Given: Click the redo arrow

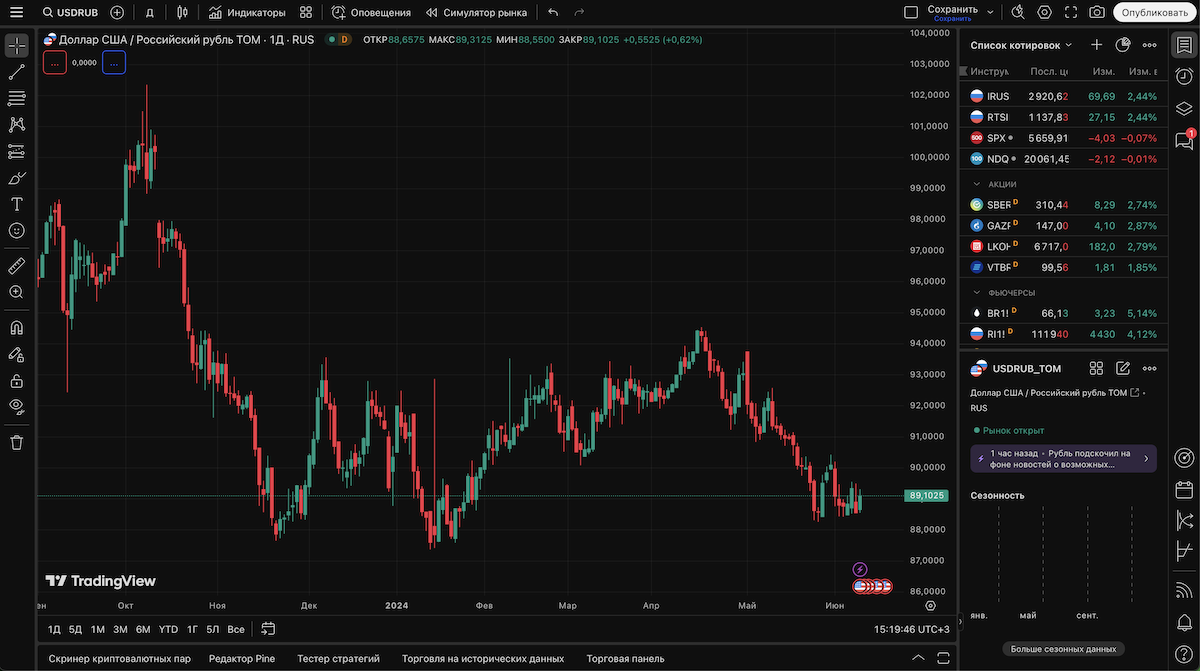Looking at the screenshot, I should [581, 13].
